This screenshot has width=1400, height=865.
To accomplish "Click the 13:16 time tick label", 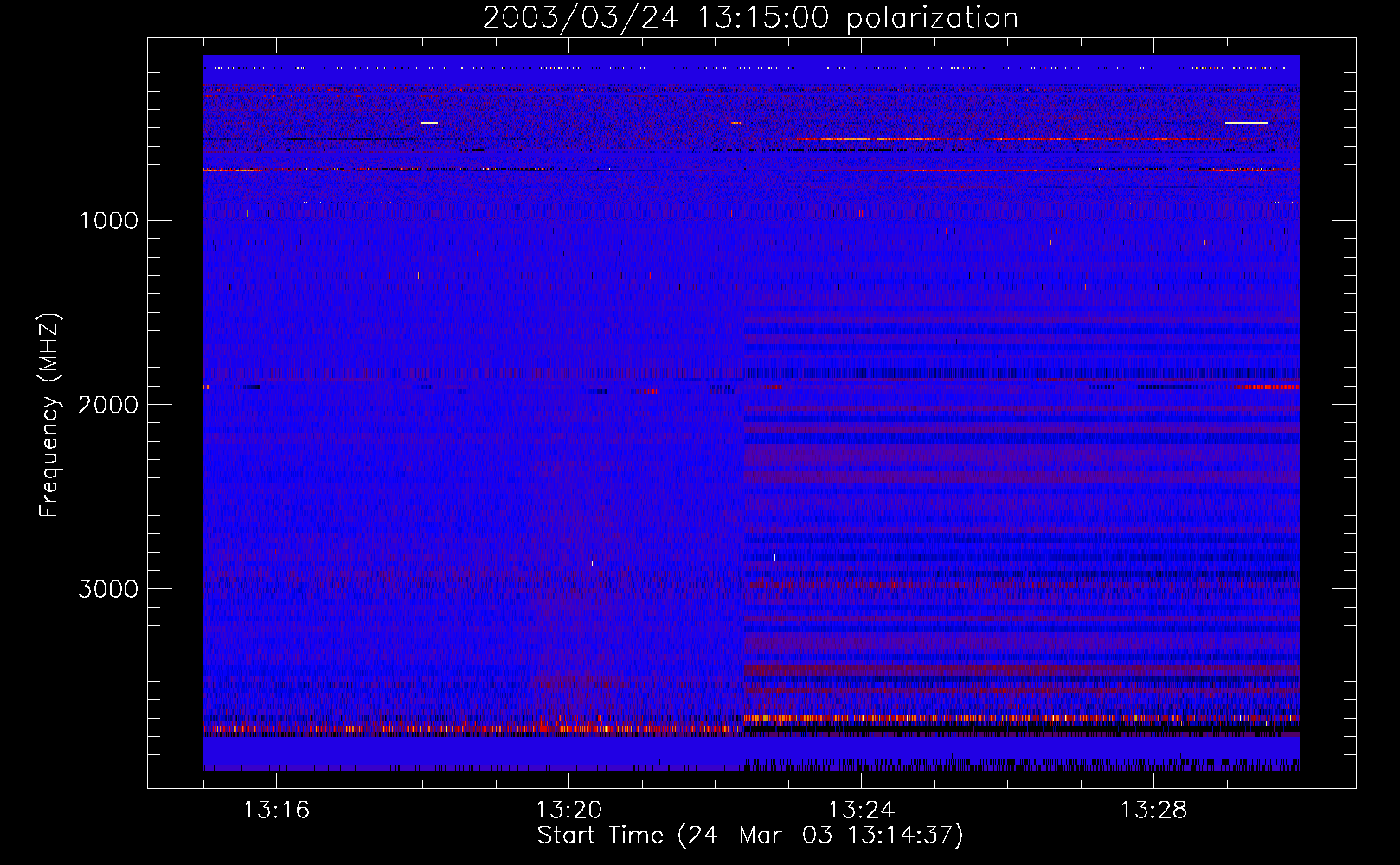I will point(276,811).
